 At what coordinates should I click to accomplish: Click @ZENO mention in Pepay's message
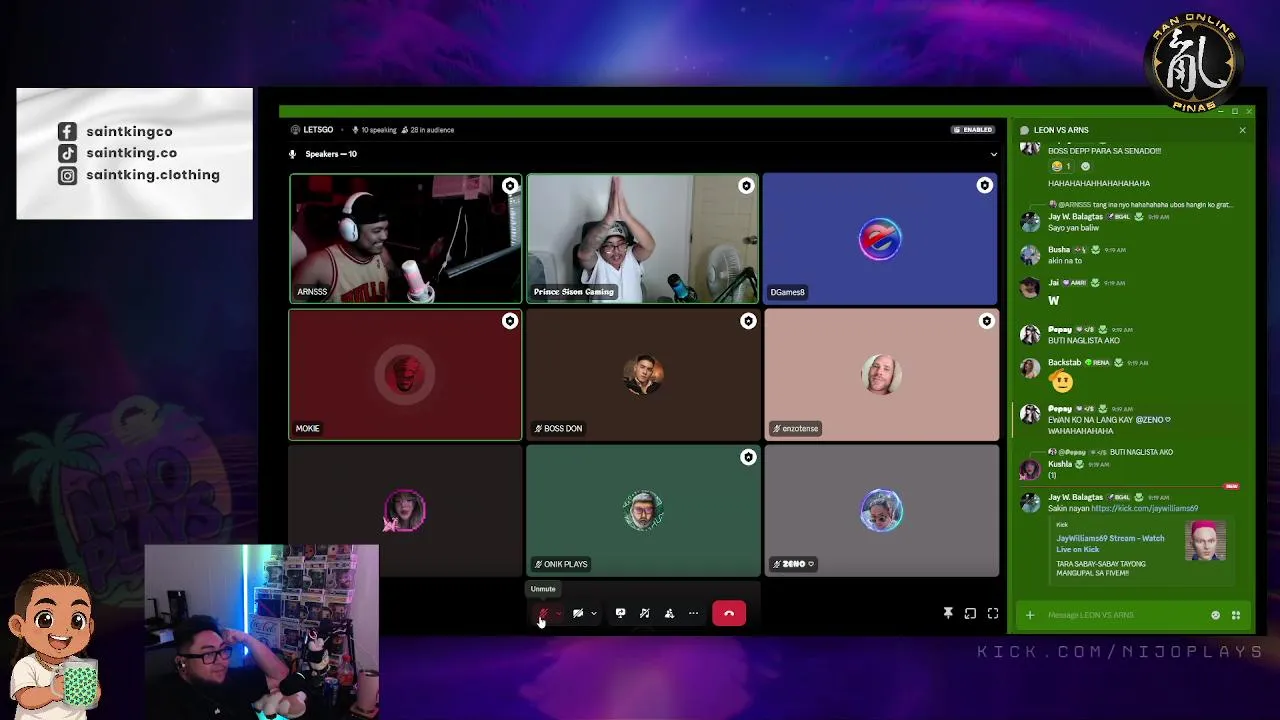coord(1153,420)
